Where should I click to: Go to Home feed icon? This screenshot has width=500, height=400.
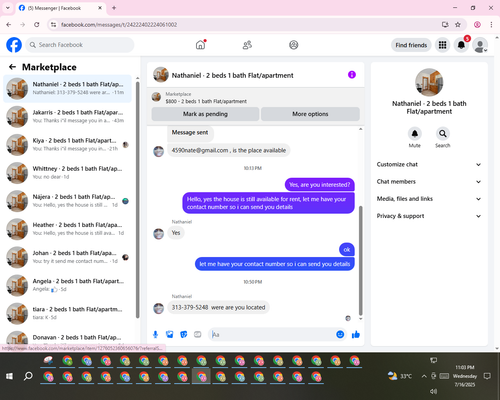(200, 45)
